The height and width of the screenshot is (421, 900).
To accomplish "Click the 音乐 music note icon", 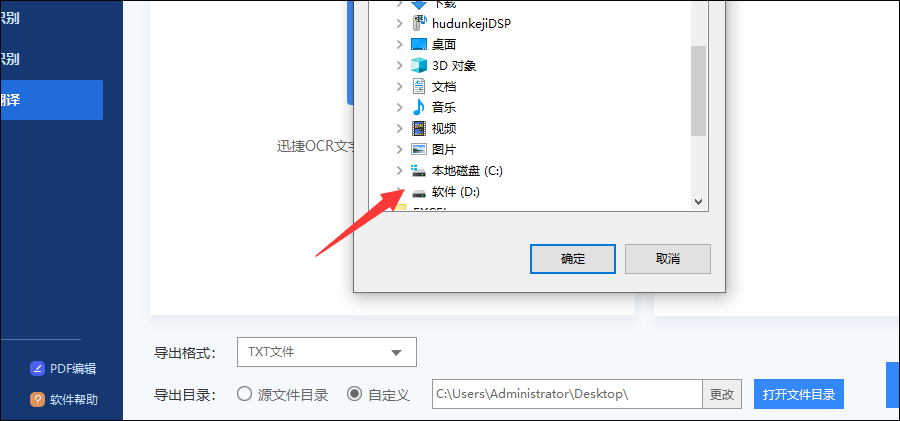I will [x=420, y=107].
